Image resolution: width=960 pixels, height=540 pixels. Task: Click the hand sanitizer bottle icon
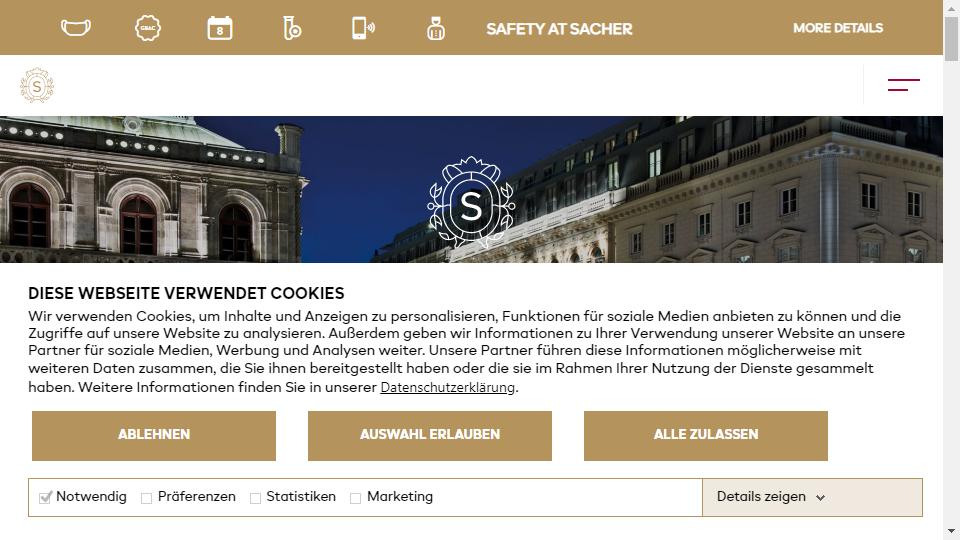[435, 29]
